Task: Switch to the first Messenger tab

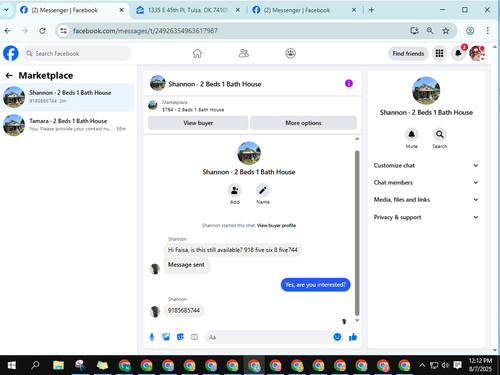Action: 68,10
